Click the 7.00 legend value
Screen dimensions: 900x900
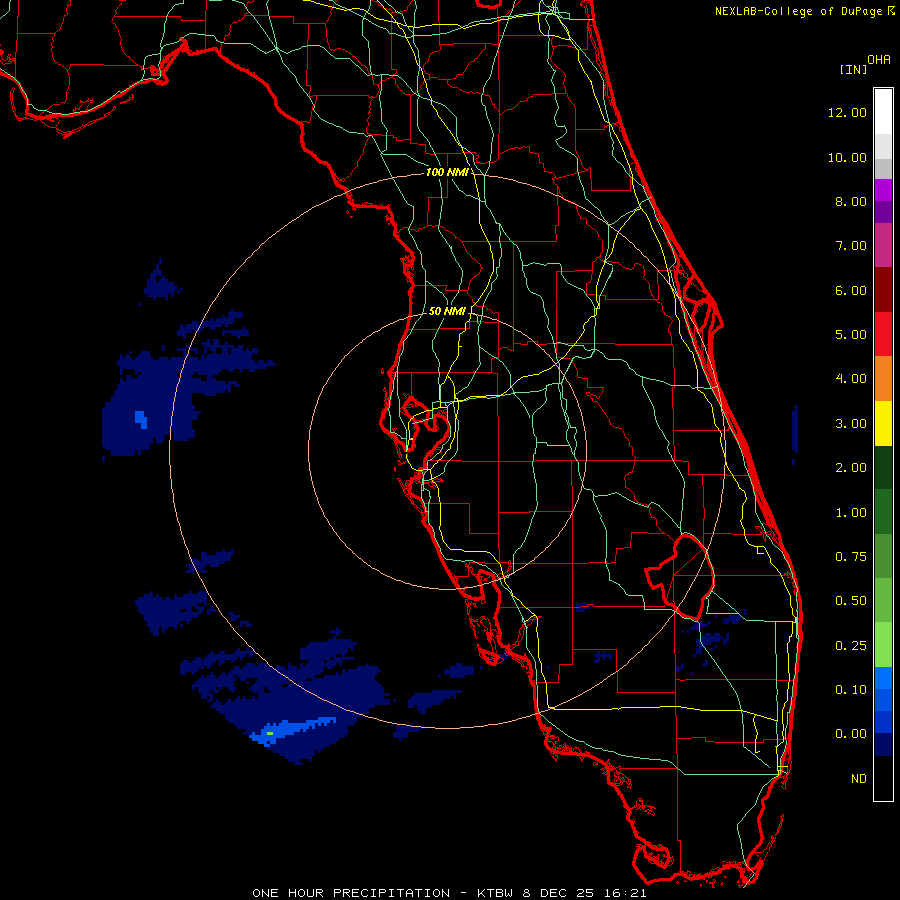point(851,246)
